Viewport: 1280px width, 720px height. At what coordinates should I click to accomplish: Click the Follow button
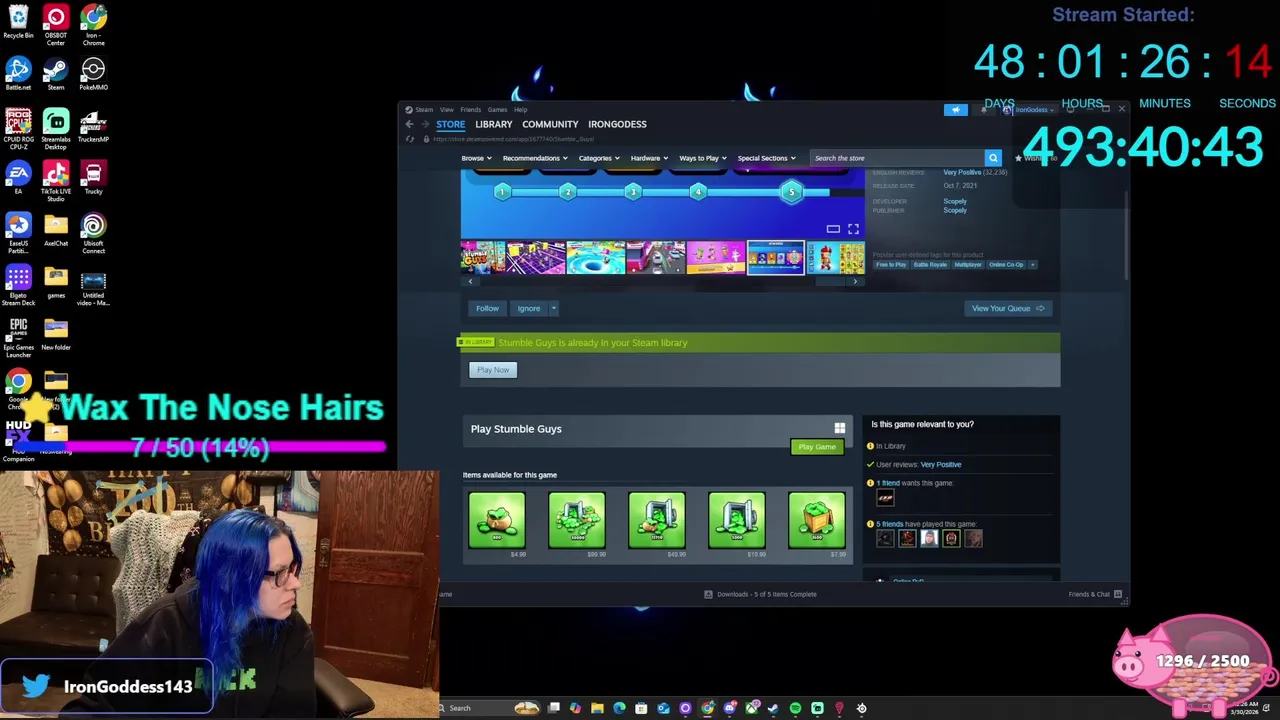[487, 308]
